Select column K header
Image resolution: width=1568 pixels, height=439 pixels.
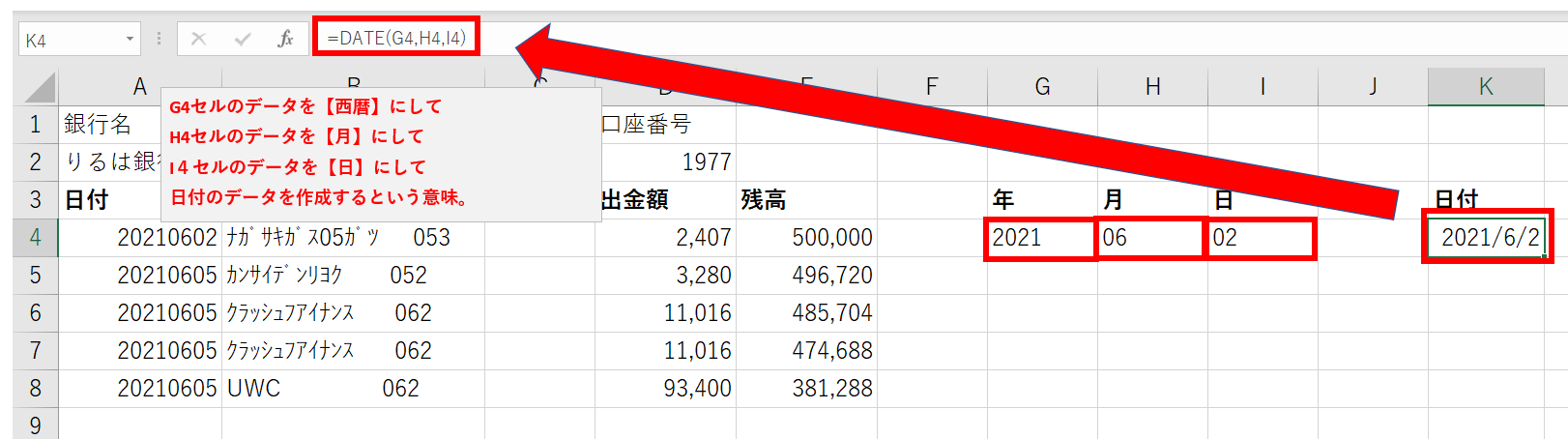point(1485,87)
